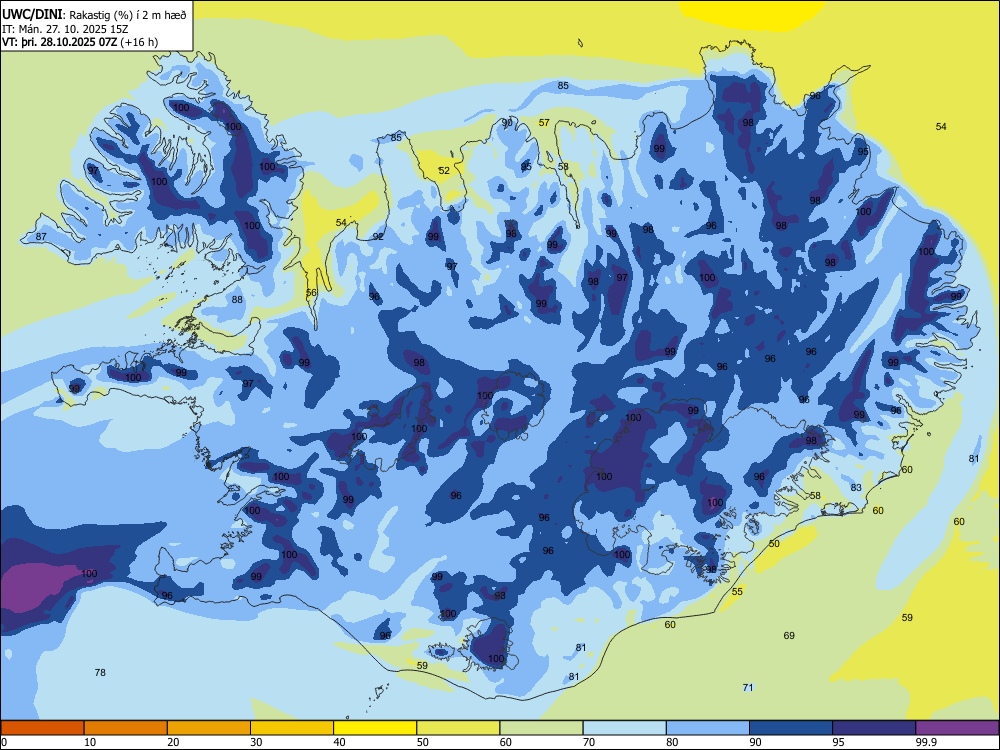1000x750 pixels.
Task: Click the "20" legend scale label
Action: point(173,742)
